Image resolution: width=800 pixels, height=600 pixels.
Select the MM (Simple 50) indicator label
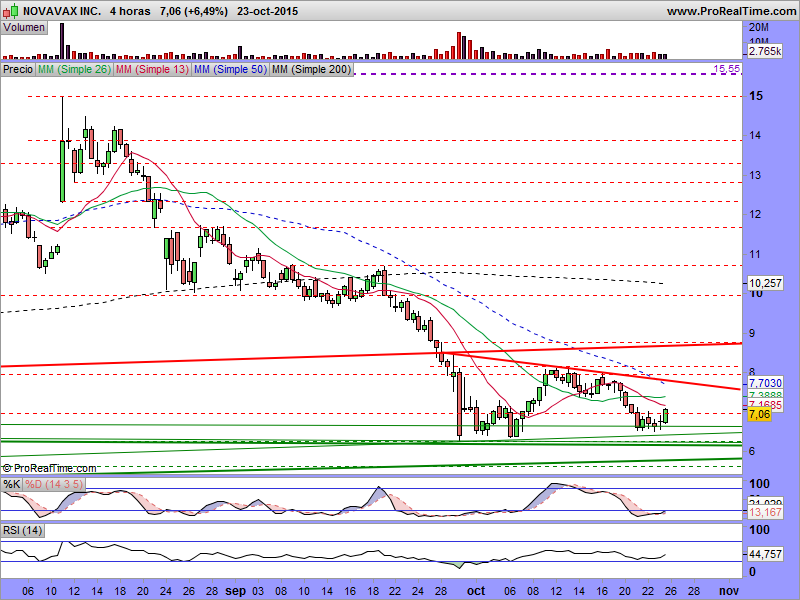[231, 69]
